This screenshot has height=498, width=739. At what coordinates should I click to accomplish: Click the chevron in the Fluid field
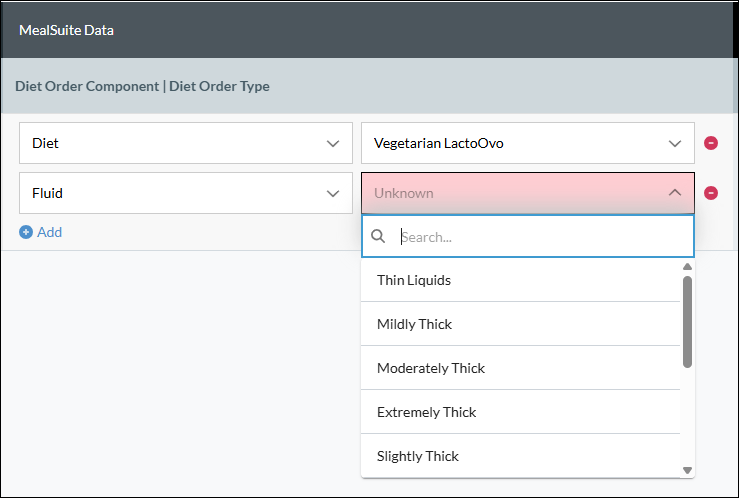[333, 193]
